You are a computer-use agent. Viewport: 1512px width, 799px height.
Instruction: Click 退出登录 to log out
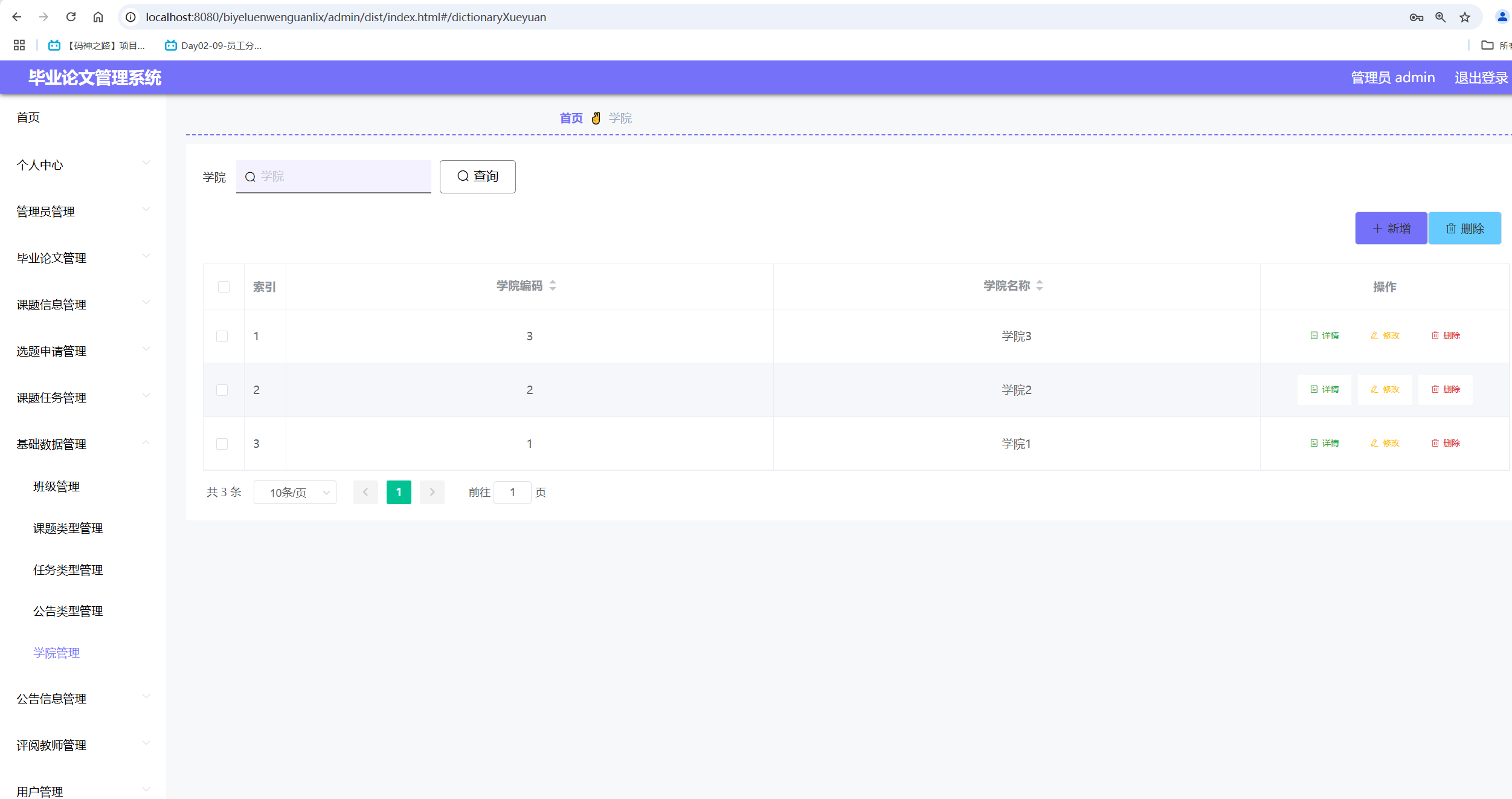1481,77
